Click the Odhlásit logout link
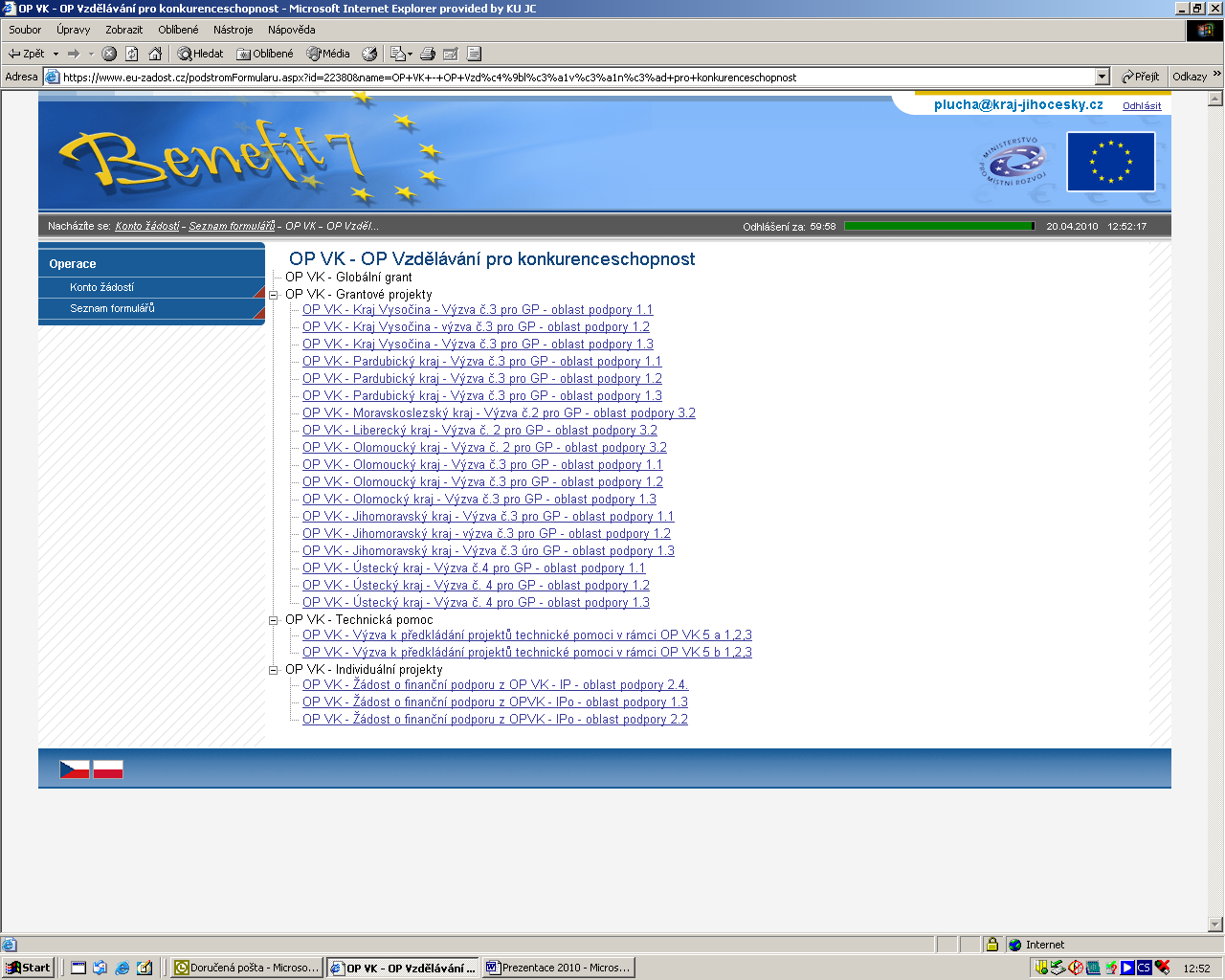Screen dimensions: 1225x980 click(x=1142, y=106)
